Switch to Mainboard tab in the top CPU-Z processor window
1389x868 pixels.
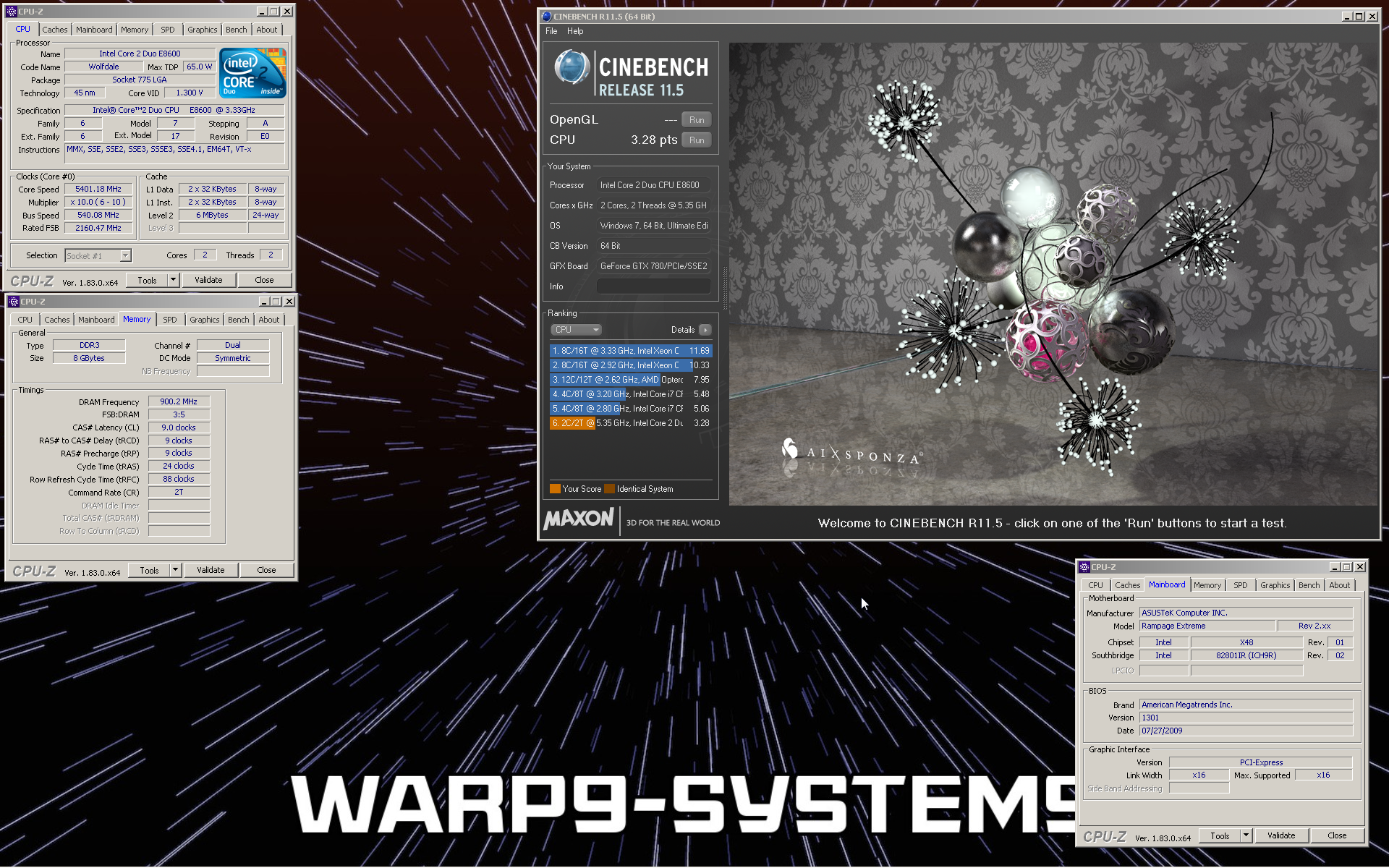coord(94,30)
